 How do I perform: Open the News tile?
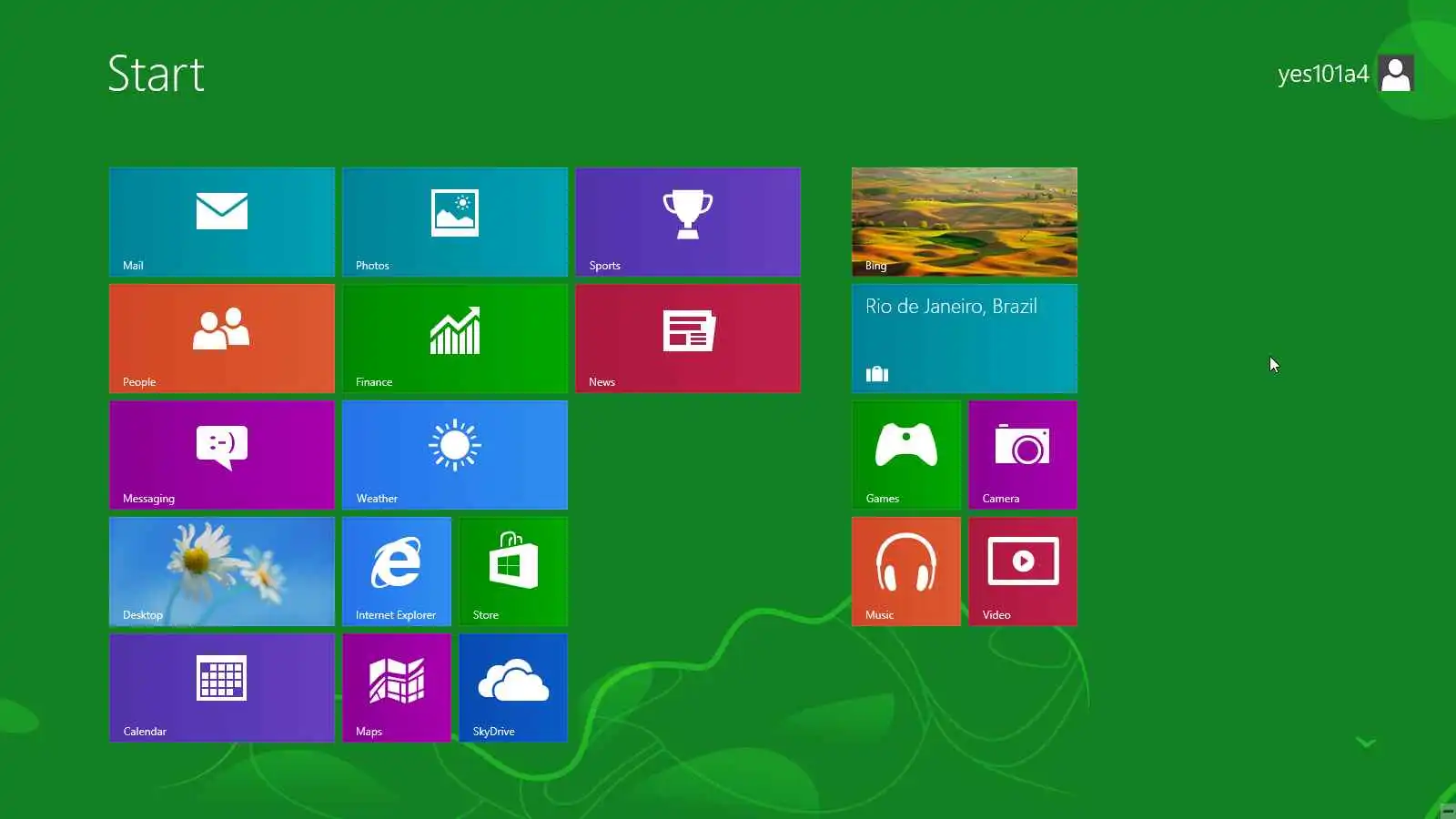688,339
